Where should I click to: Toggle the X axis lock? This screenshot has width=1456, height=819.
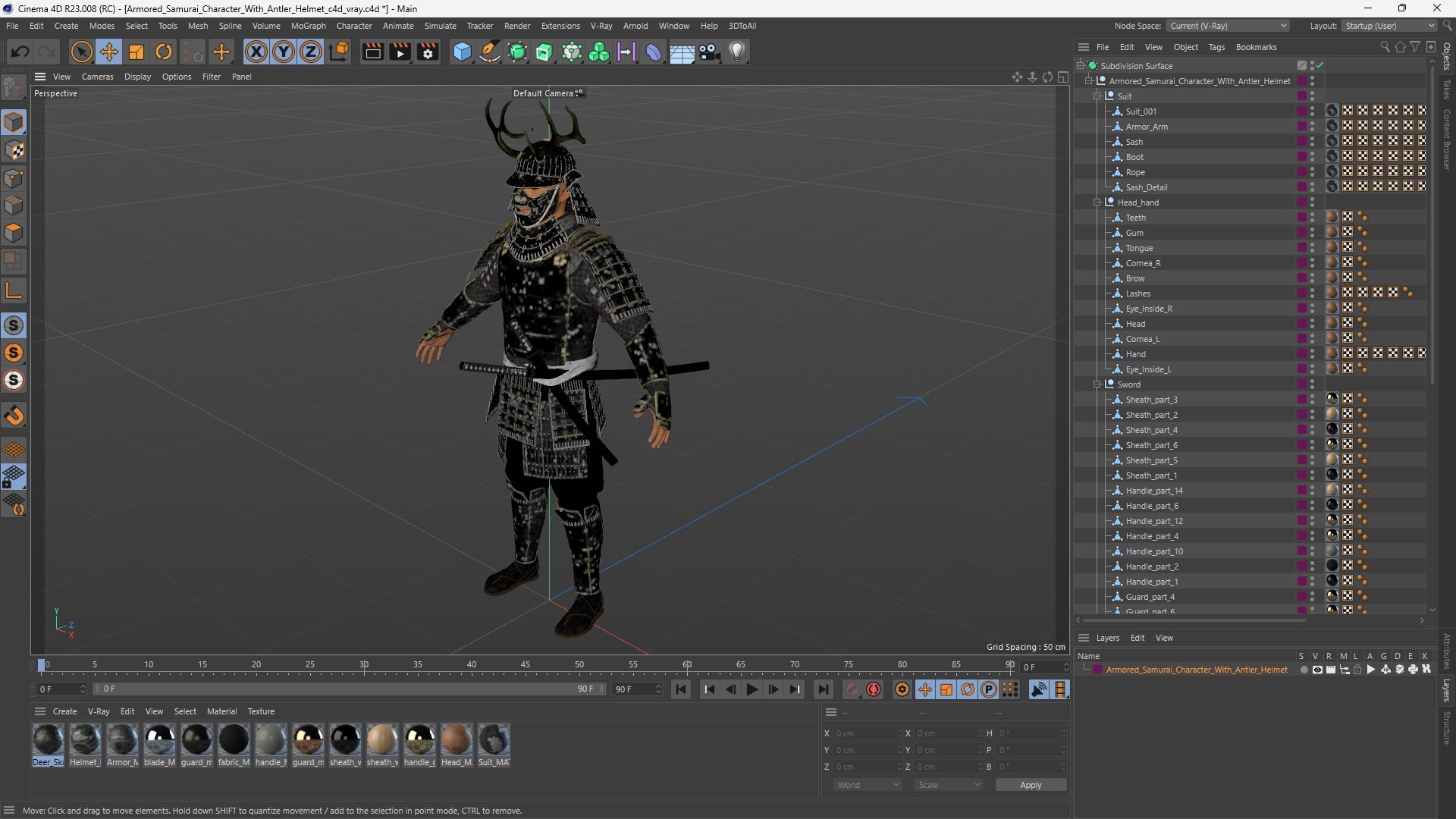pos(256,52)
